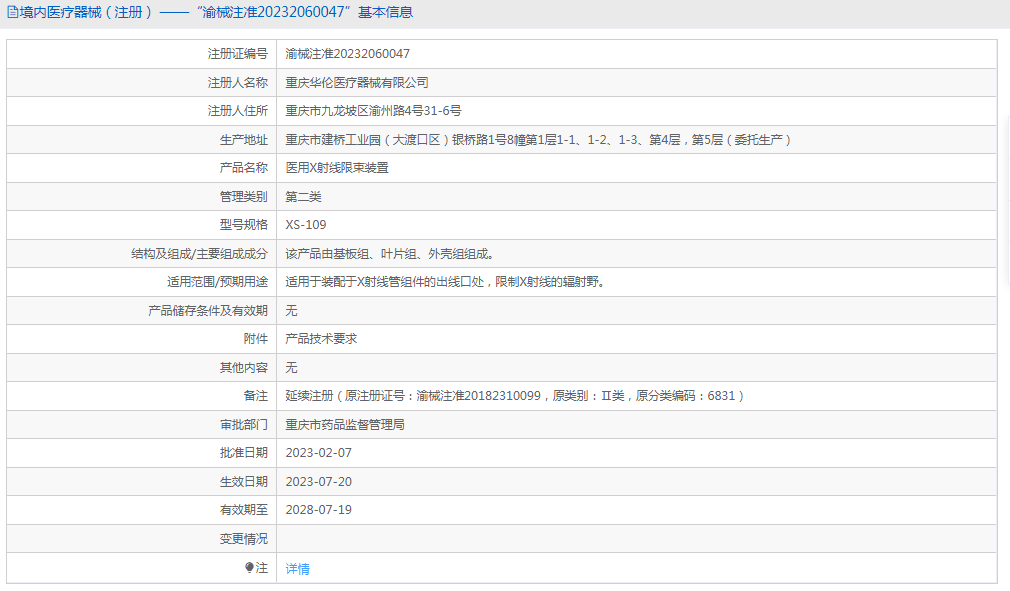Select the production address starting 重庆市建桥工业园
Image resolution: width=1010 pixels, height=591 pixels.
pos(538,140)
